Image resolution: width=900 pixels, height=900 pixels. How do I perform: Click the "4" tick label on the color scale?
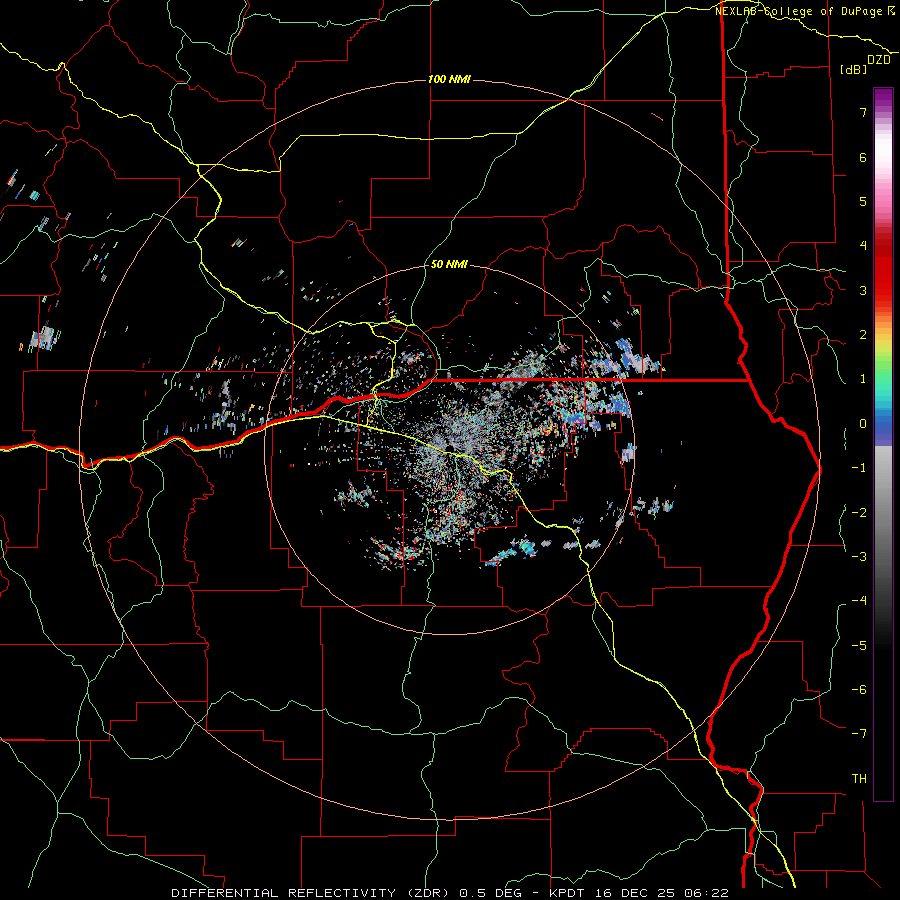tap(863, 246)
